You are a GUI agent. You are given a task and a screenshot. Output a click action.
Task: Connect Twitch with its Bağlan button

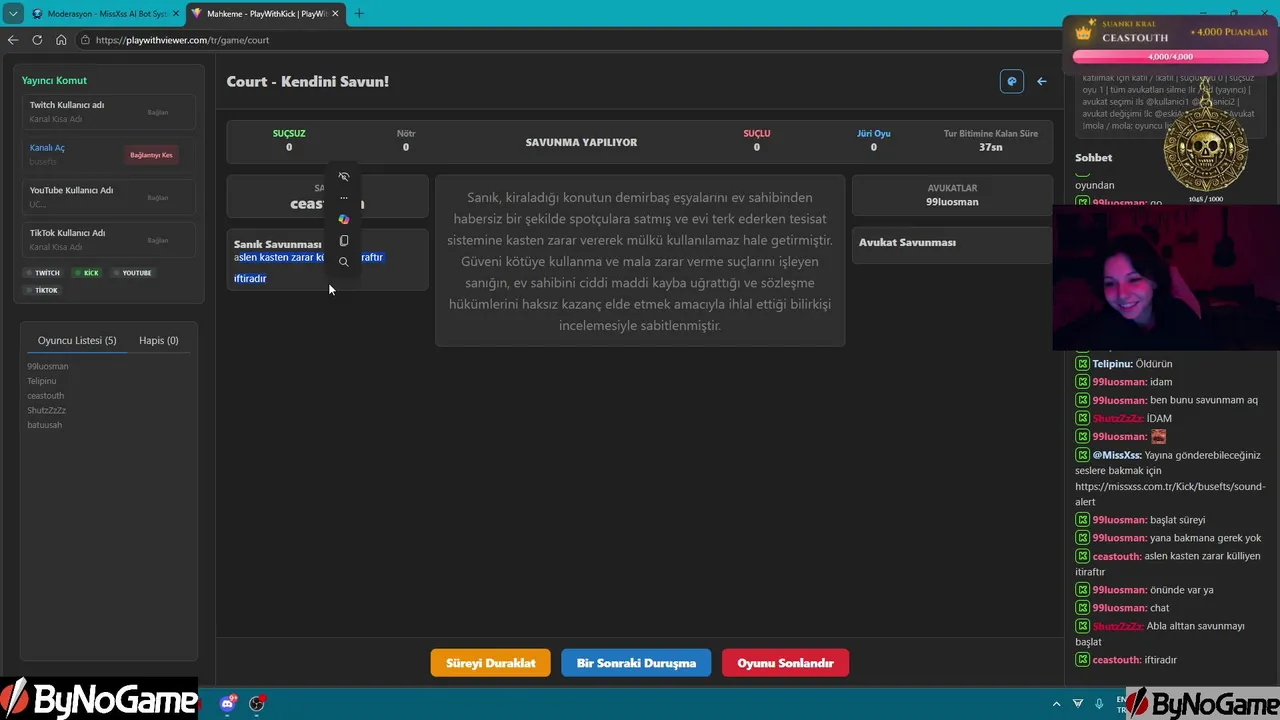pyautogui.click(x=158, y=112)
